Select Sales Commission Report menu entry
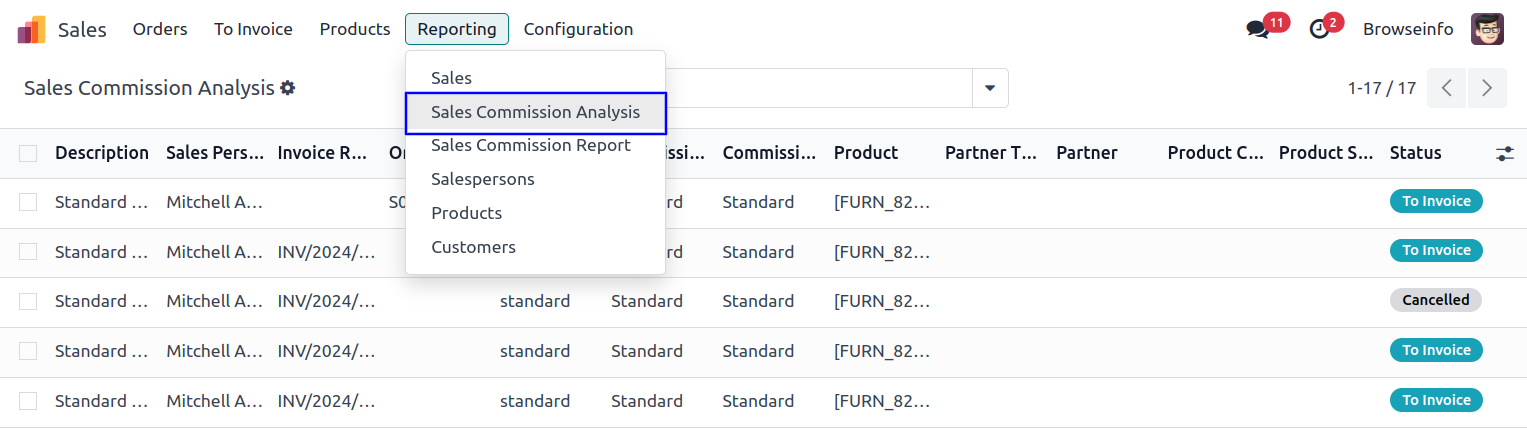Viewport: 1527px width, 428px height. [x=530, y=146]
